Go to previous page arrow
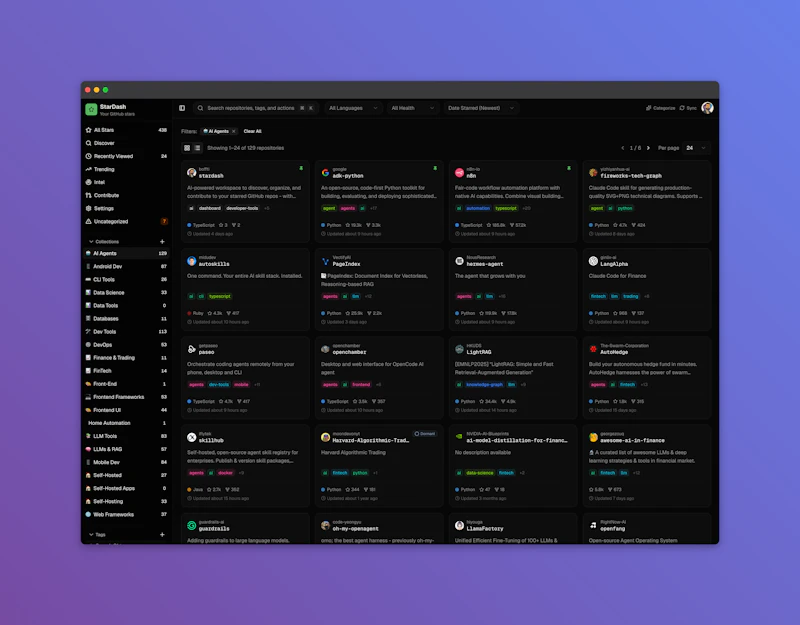Viewport: 800px width, 625px height. click(622, 148)
